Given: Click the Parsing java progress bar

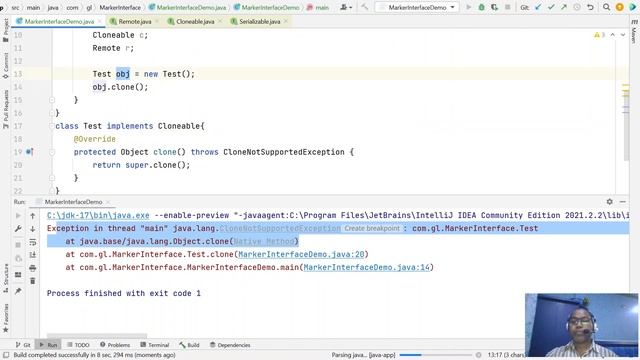Looking at the screenshot, I should point(435,355).
